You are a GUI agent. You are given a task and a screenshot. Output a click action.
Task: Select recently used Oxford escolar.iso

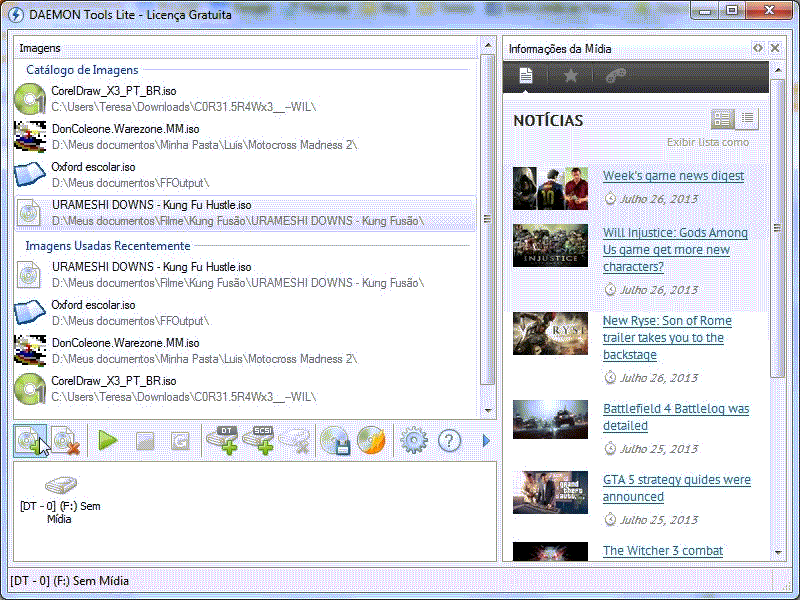point(245,312)
